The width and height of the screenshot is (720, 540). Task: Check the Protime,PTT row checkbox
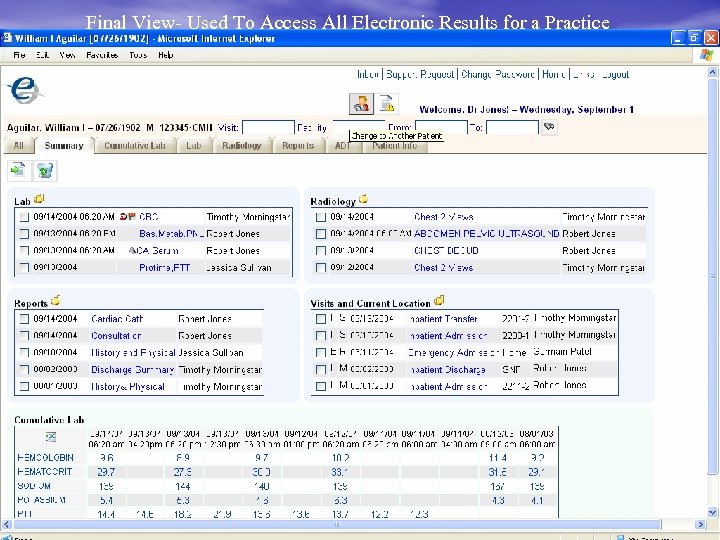pos(24,267)
